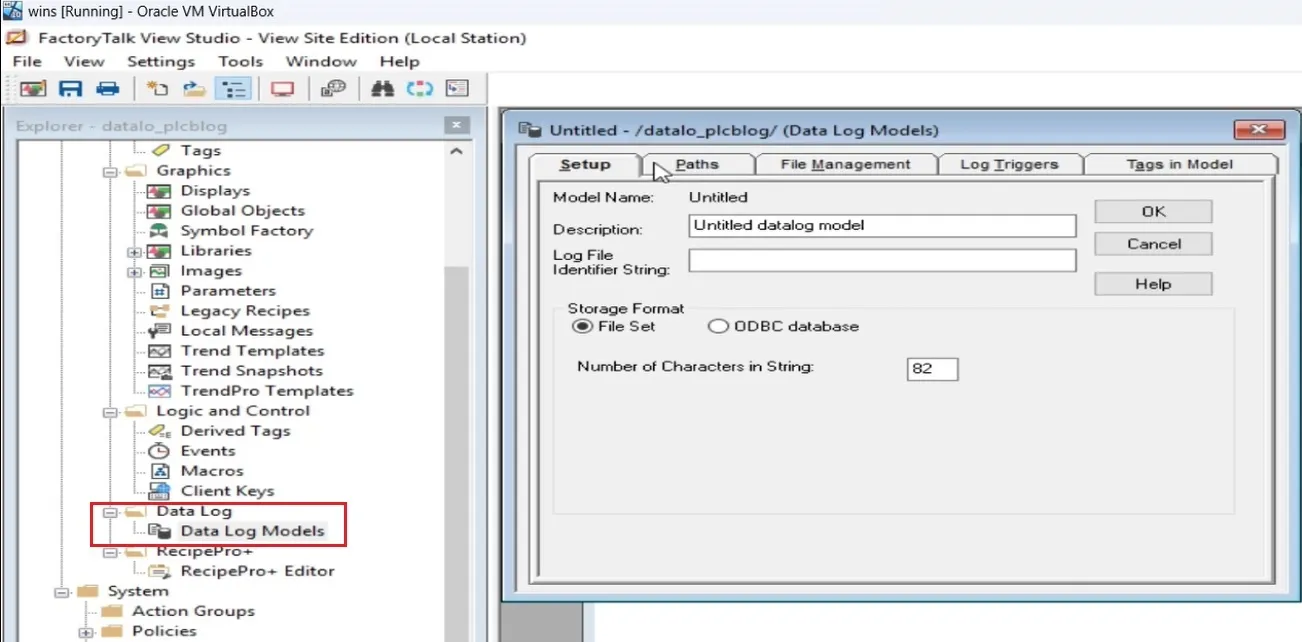Viewport: 1302px width, 642px height.
Task: Open the File menu
Action: click(27, 61)
